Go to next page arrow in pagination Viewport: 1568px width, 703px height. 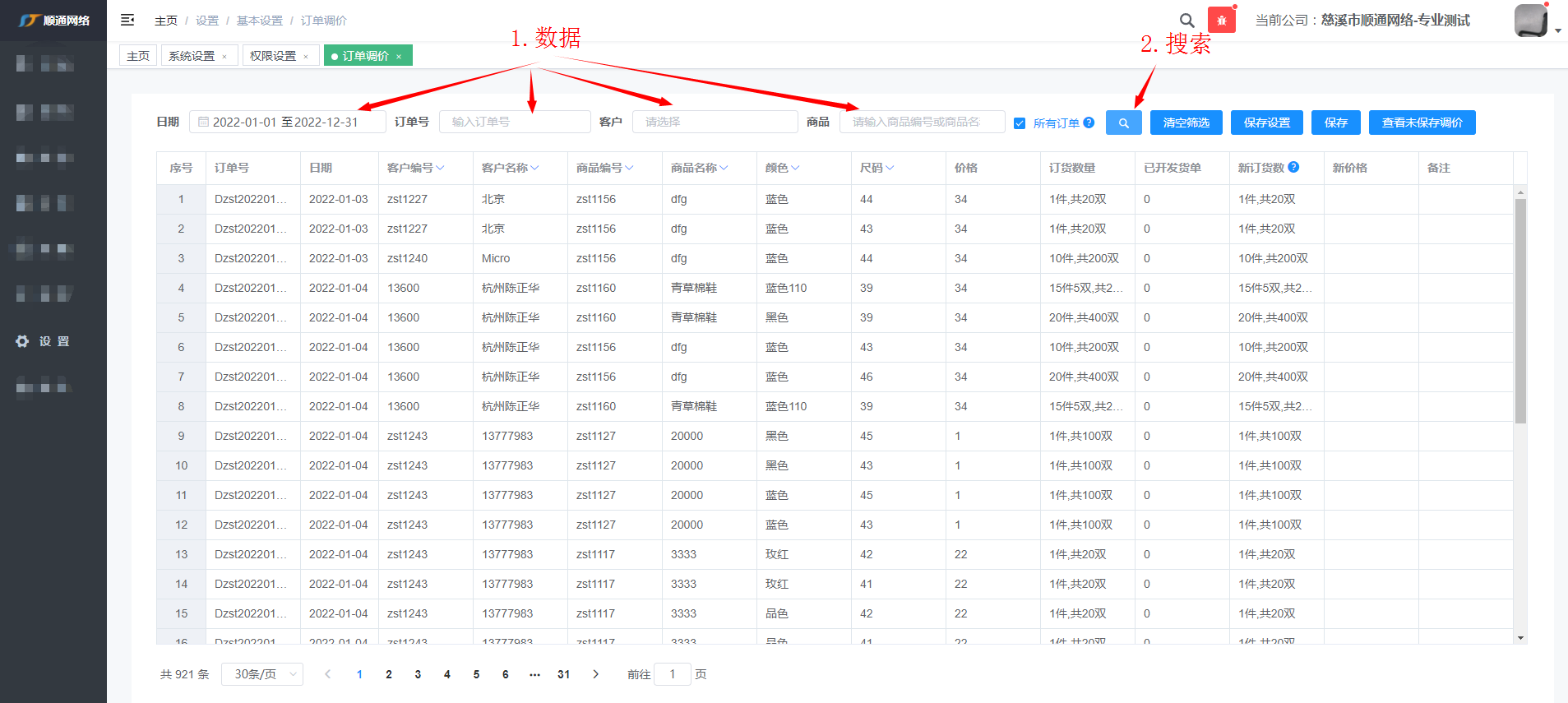coord(596,674)
